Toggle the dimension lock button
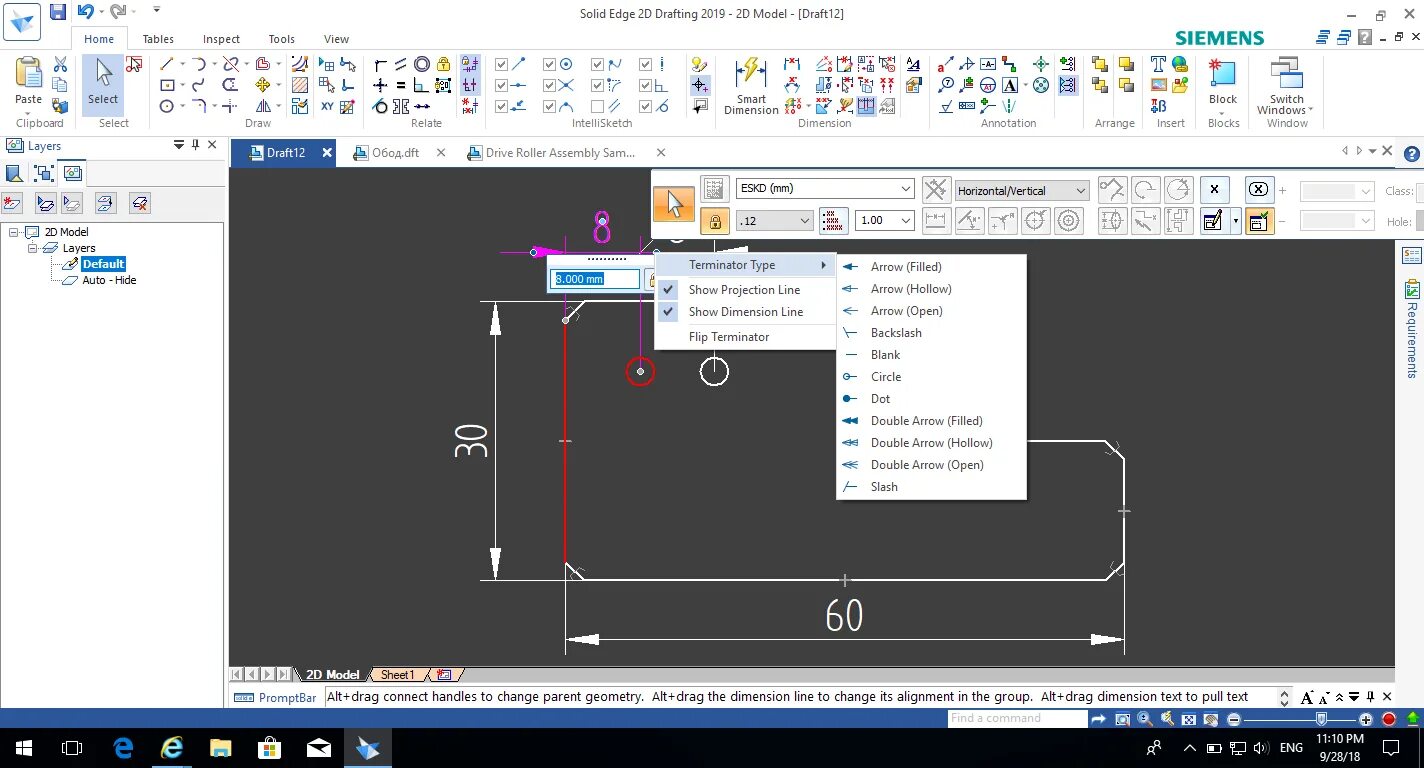The image size is (1424, 768). tap(714, 221)
